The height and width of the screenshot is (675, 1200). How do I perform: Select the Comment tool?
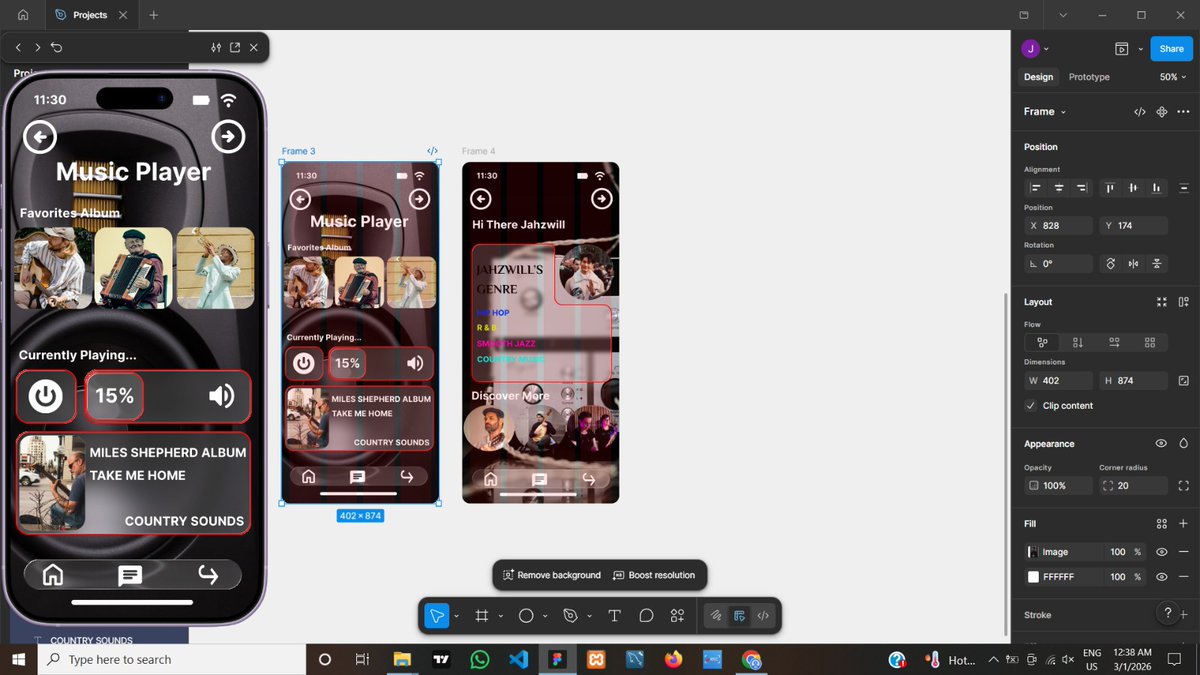(x=646, y=616)
